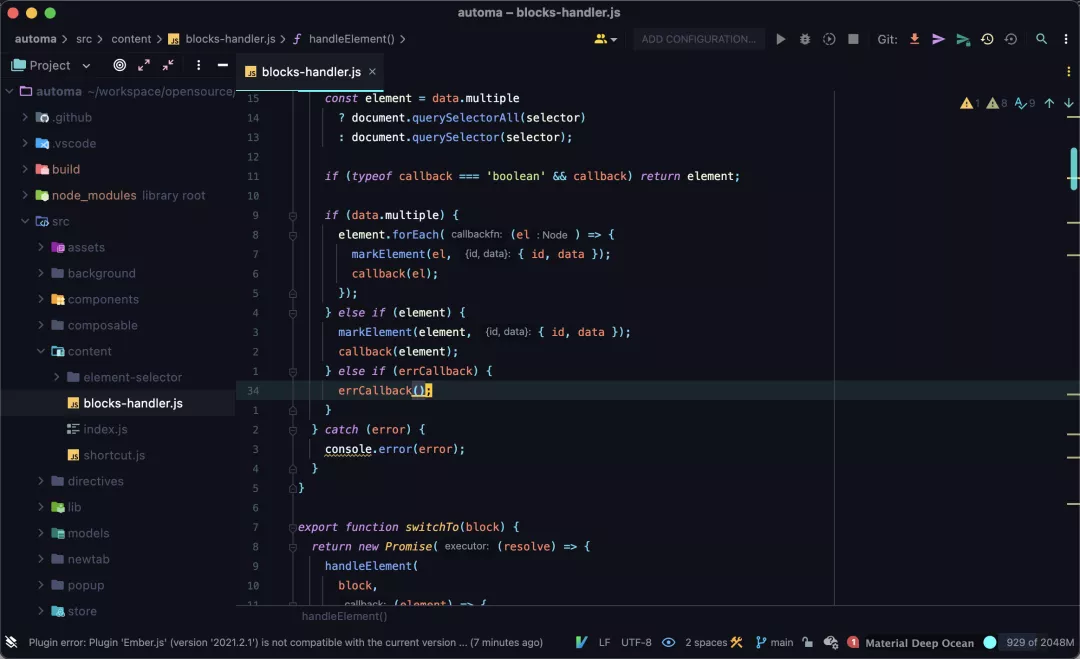Click src breadcrumb in navigation bar
The width and height of the screenshot is (1080, 659).
point(84,39)
